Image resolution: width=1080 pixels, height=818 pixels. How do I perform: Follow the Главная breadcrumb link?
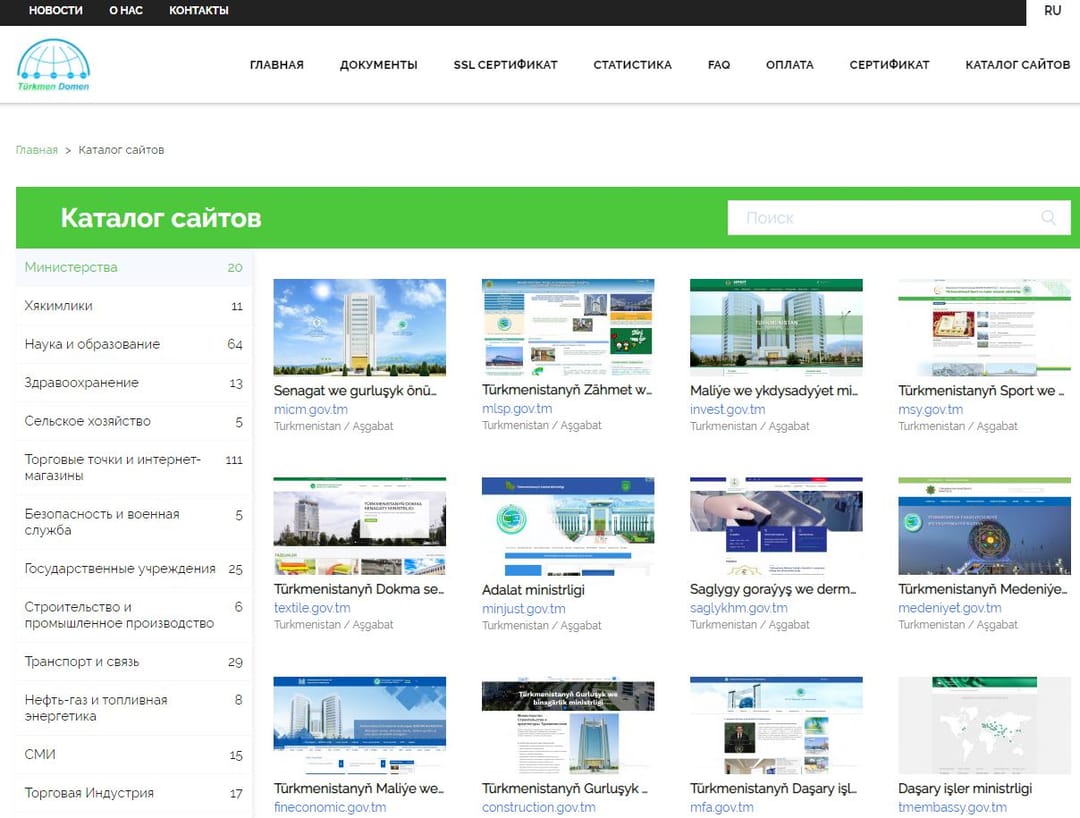click(x=36, y=150)
